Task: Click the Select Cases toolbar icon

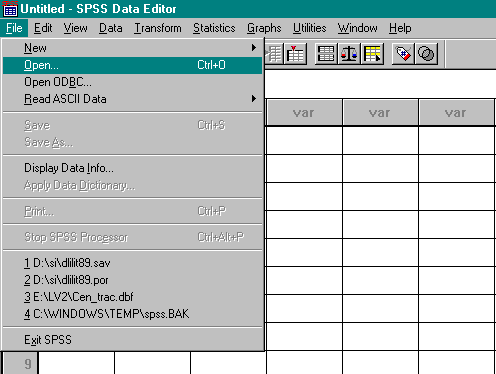Action: [x=372, y=54]
